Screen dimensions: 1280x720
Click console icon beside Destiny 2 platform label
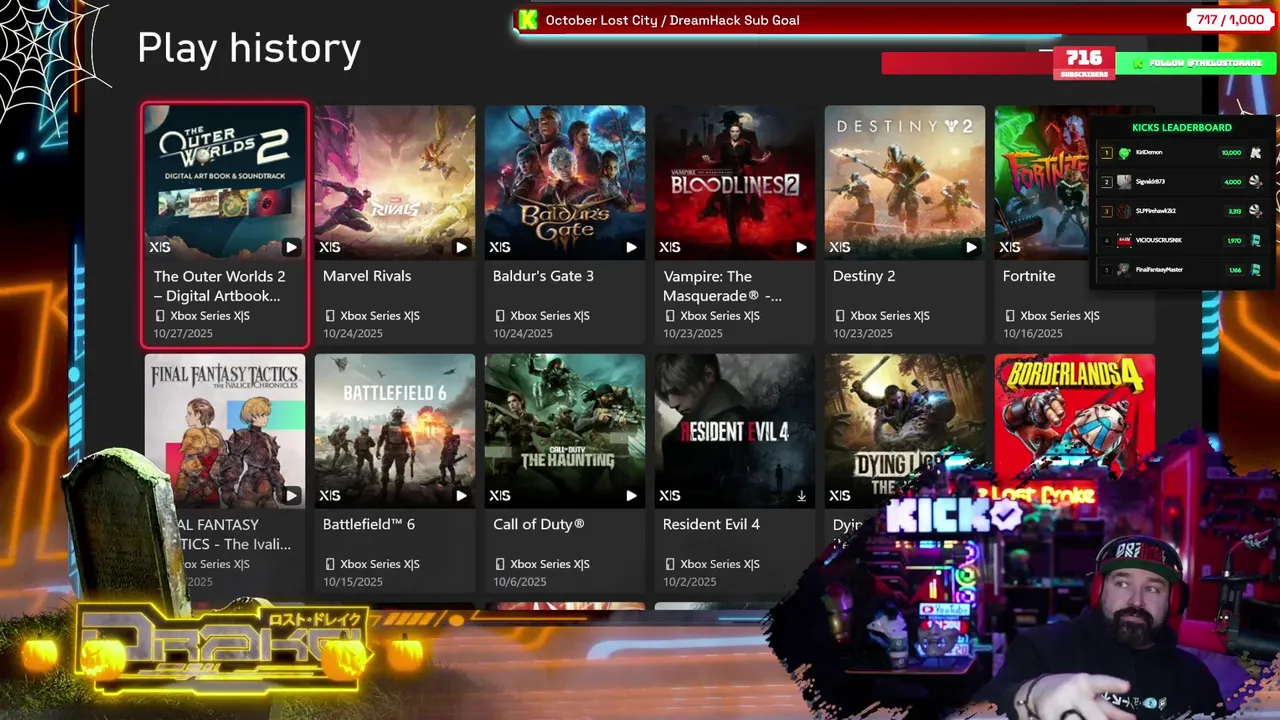(840, 316)
